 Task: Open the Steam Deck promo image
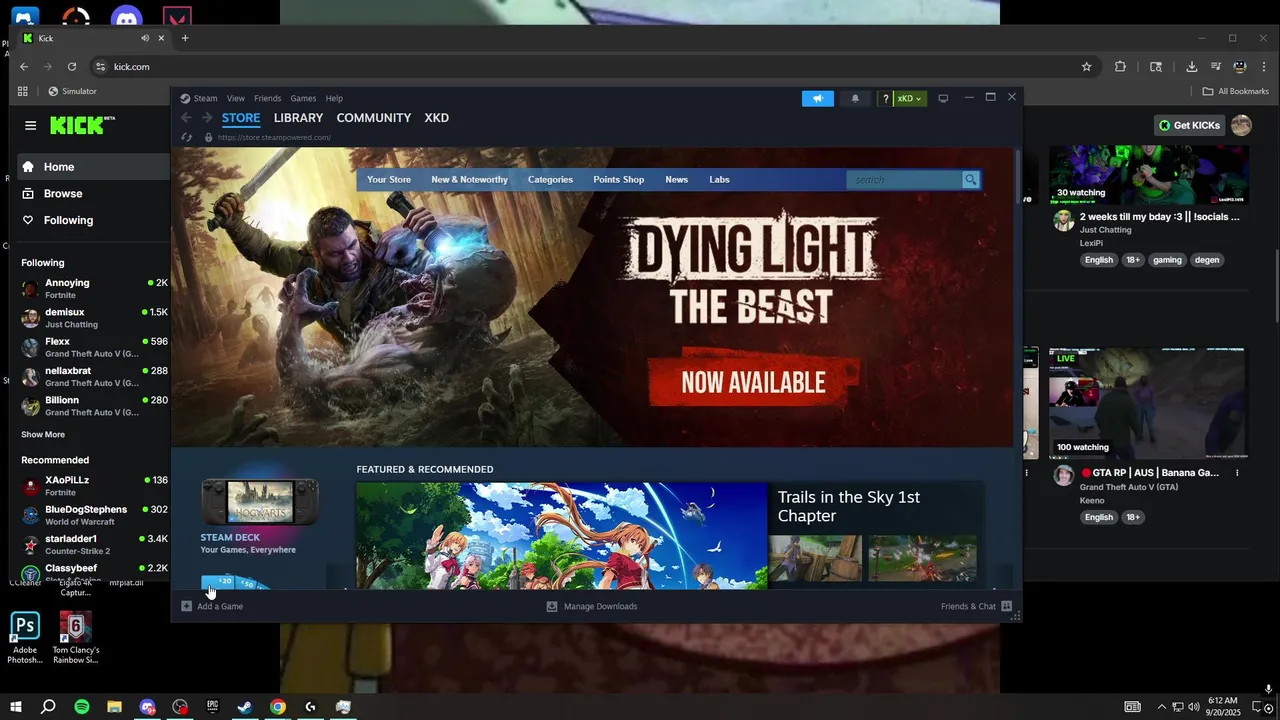coord(260,502)
